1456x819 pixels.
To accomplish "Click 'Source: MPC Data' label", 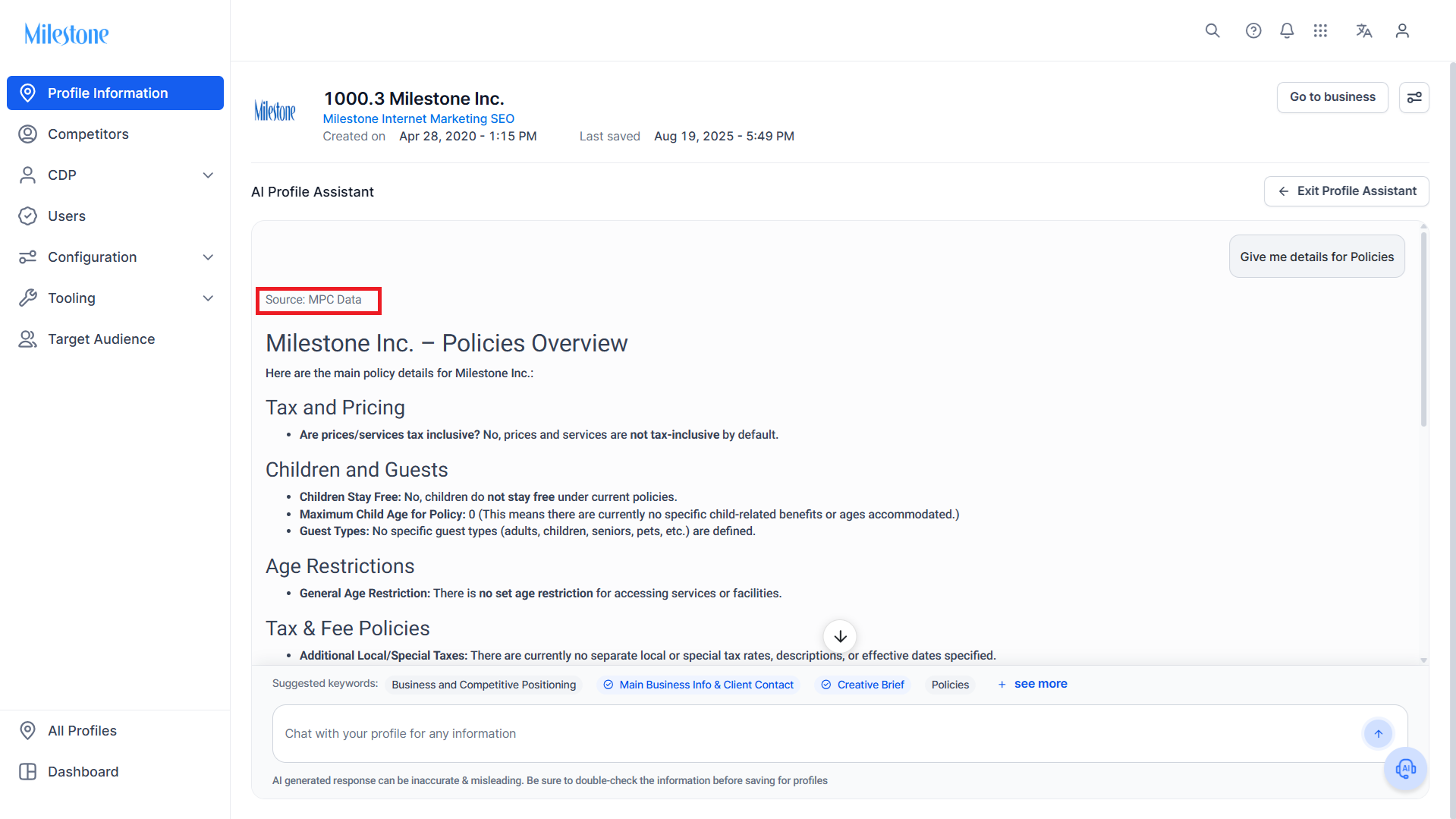I will point(313,300).
